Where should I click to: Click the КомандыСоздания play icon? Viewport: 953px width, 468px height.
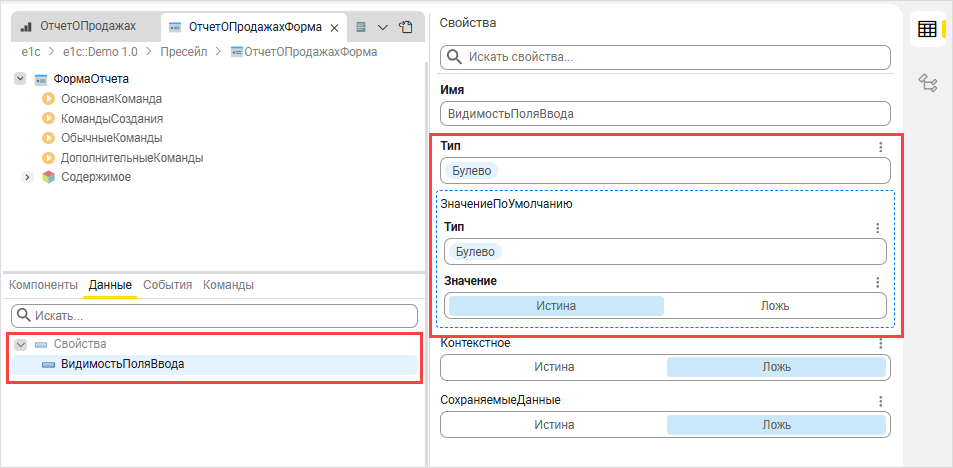click(x=48, y=119)
